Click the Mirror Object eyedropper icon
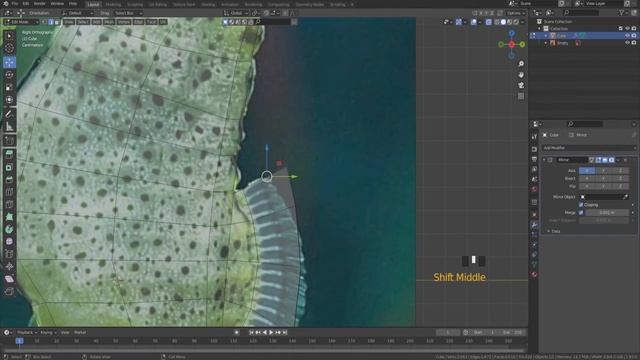 tap(625, 197)
